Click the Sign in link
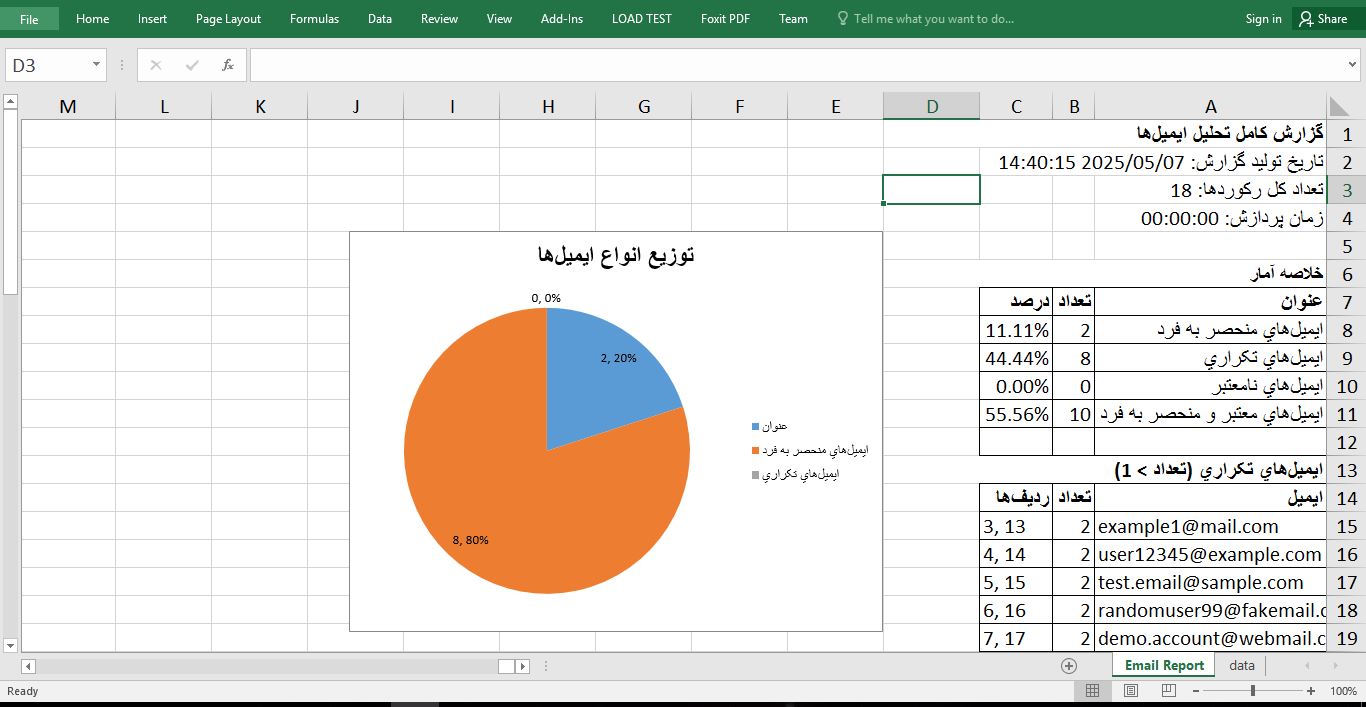 pos(1263,18)
